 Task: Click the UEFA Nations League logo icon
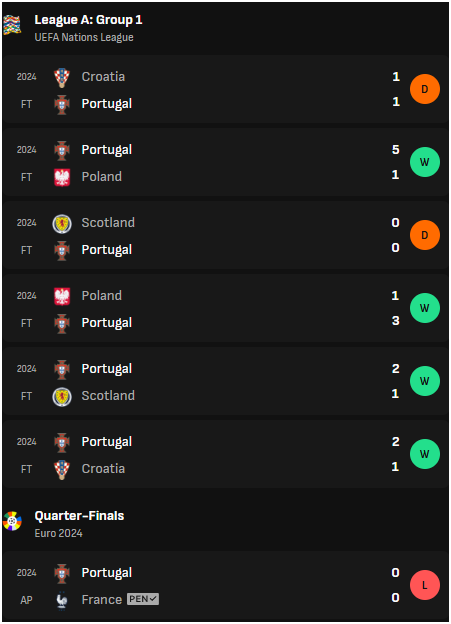(12, 25)
